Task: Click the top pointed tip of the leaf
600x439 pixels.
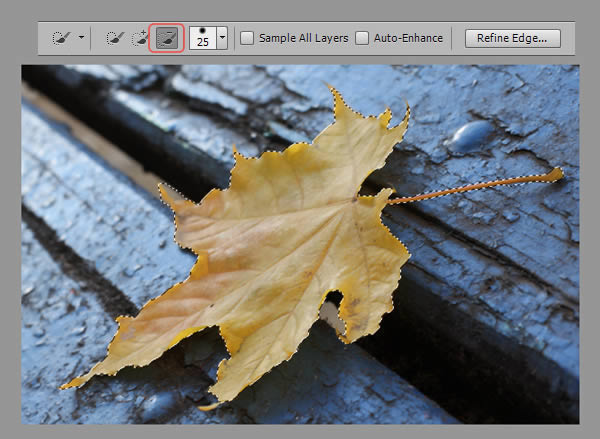Action: [334, 90]
